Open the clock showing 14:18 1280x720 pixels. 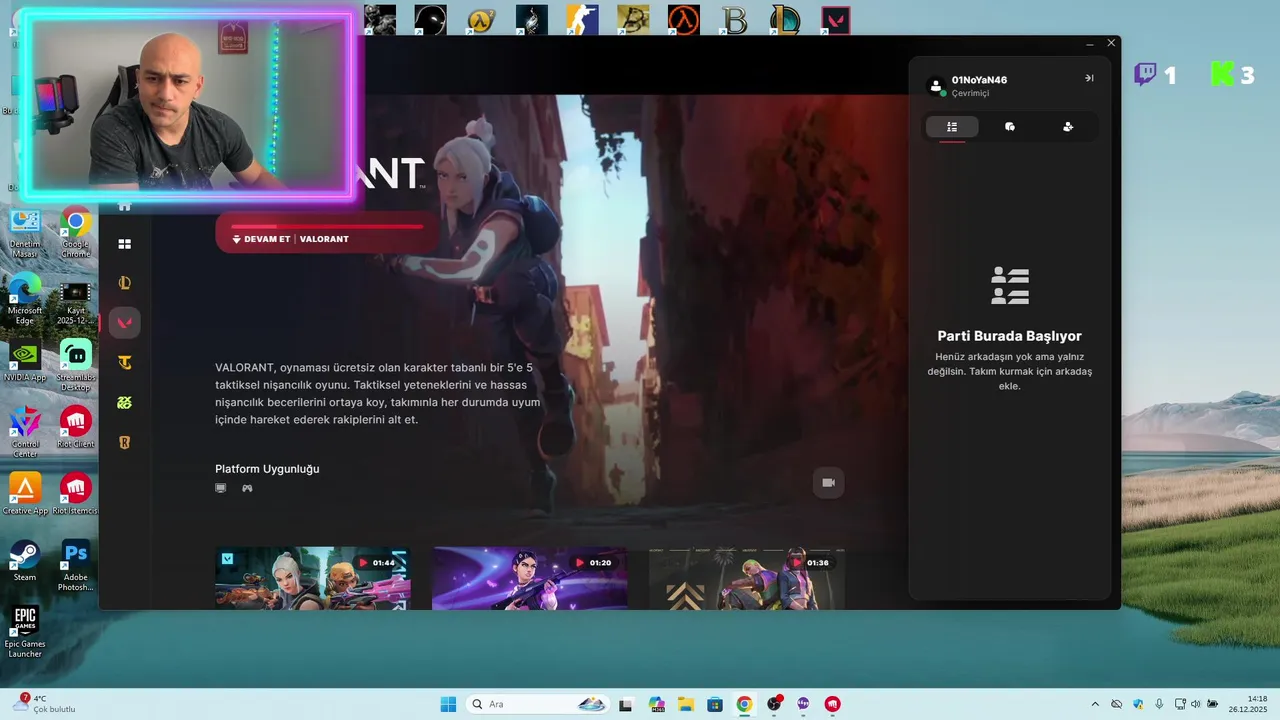click(x=1249, y=704)
